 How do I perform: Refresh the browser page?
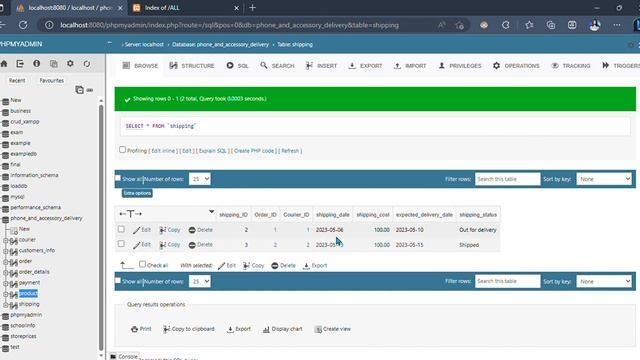23,25
